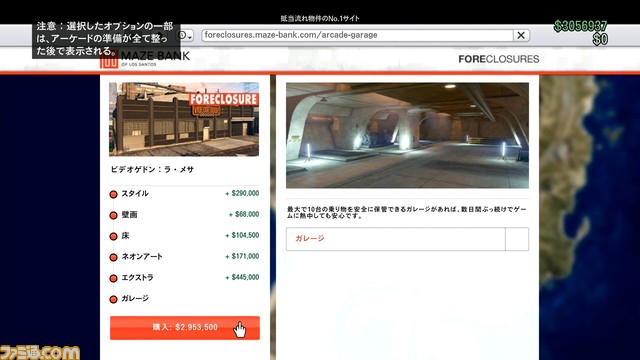The width and height of the screenshot is (640, 360).
Task: Select the 壁画 price +$68,000
Action: [244, 214]
